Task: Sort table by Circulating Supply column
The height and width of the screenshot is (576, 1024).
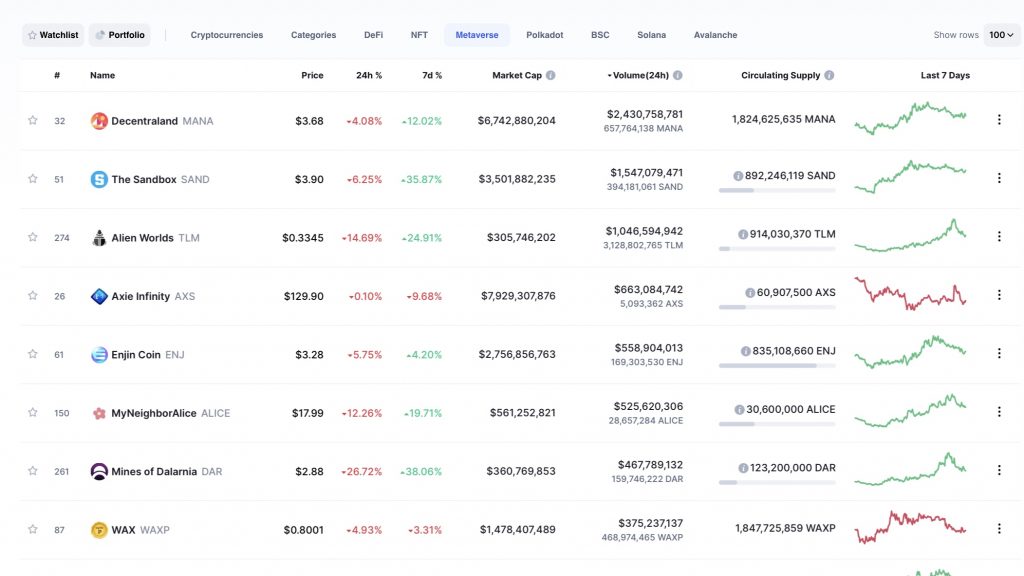Action: tap(780, 75)
